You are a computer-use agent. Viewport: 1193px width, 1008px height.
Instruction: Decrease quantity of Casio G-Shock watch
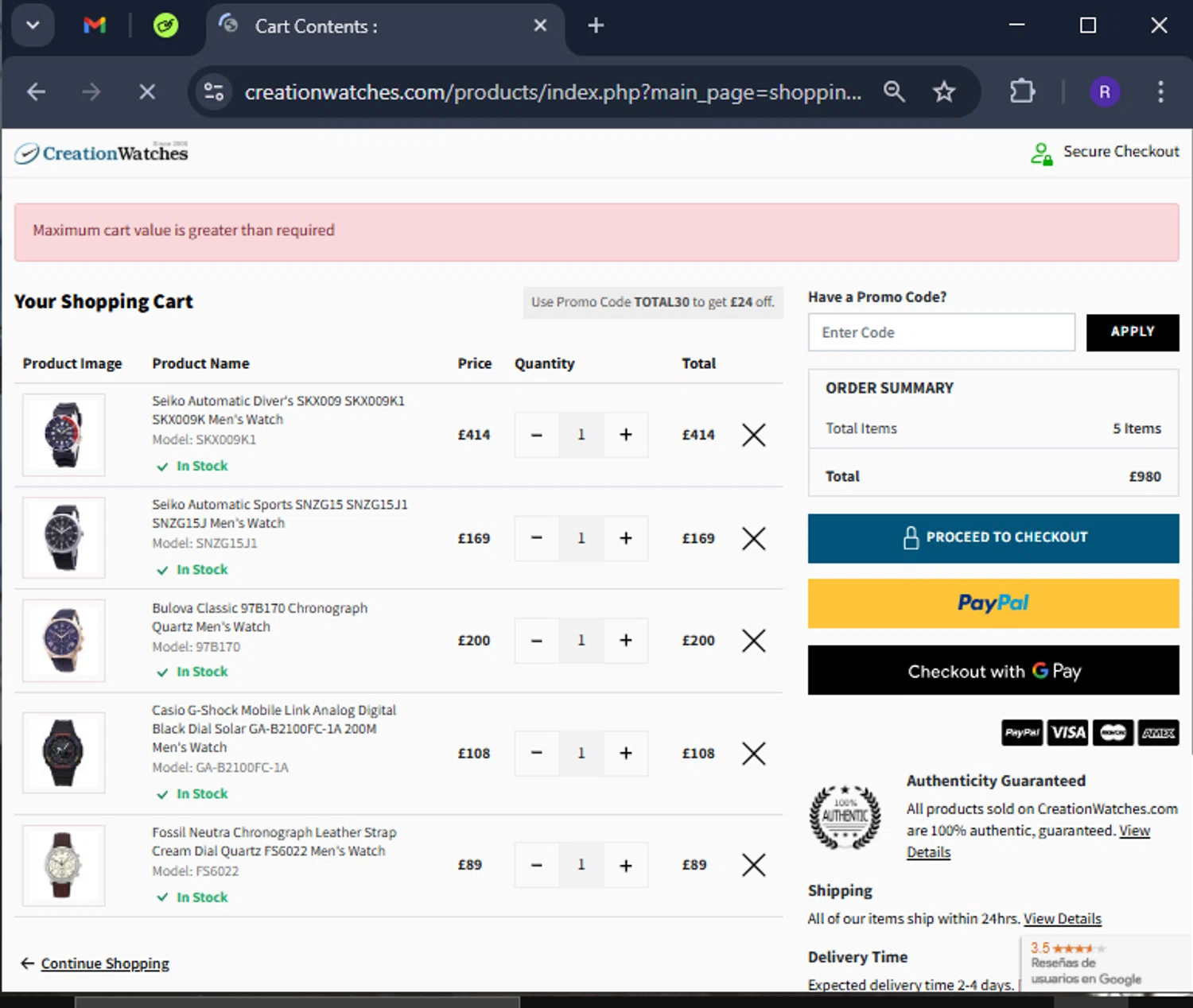537,753
